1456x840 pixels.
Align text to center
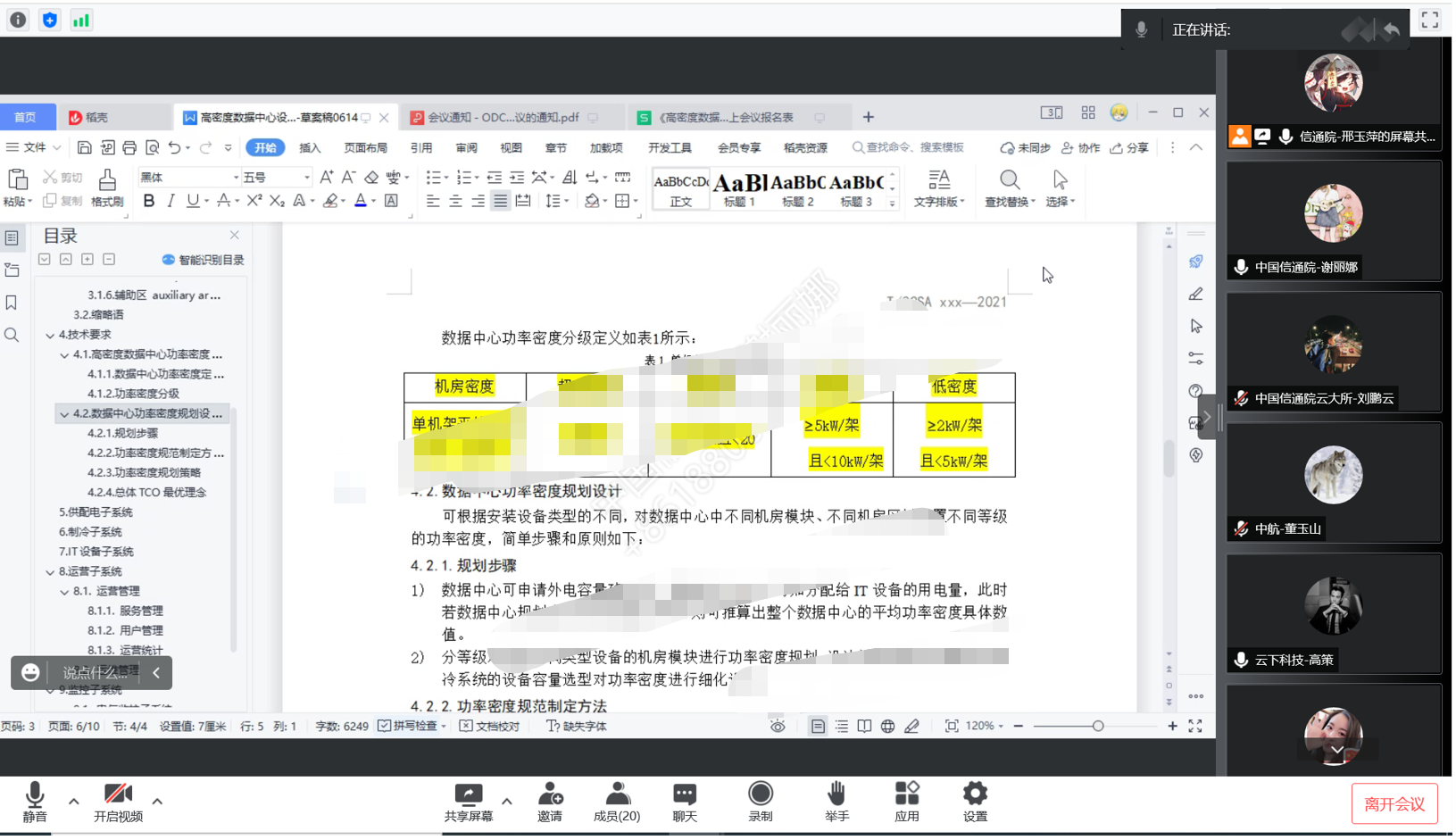[455, 202]
